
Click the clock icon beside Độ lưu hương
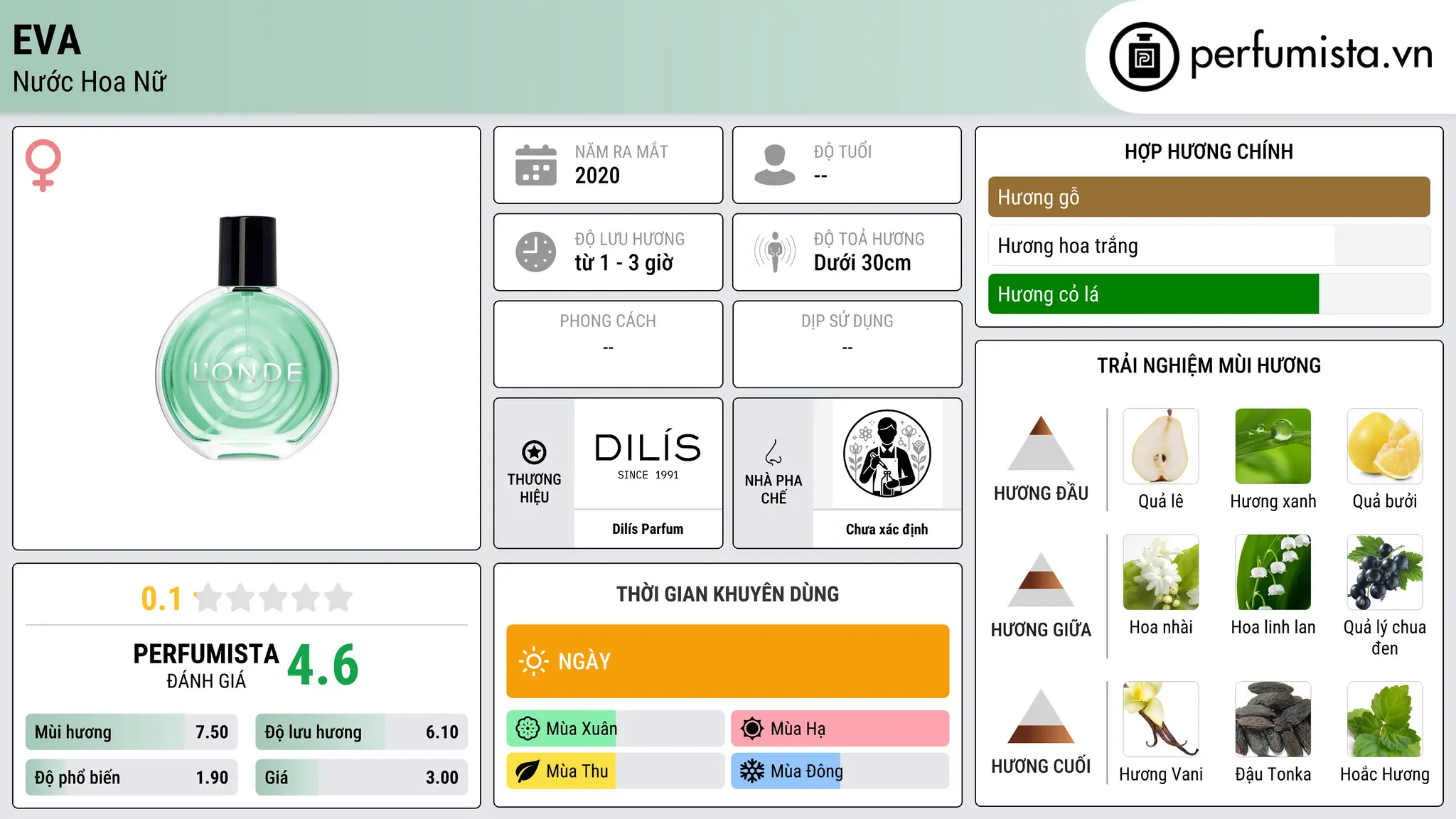[x=536, y=252]
